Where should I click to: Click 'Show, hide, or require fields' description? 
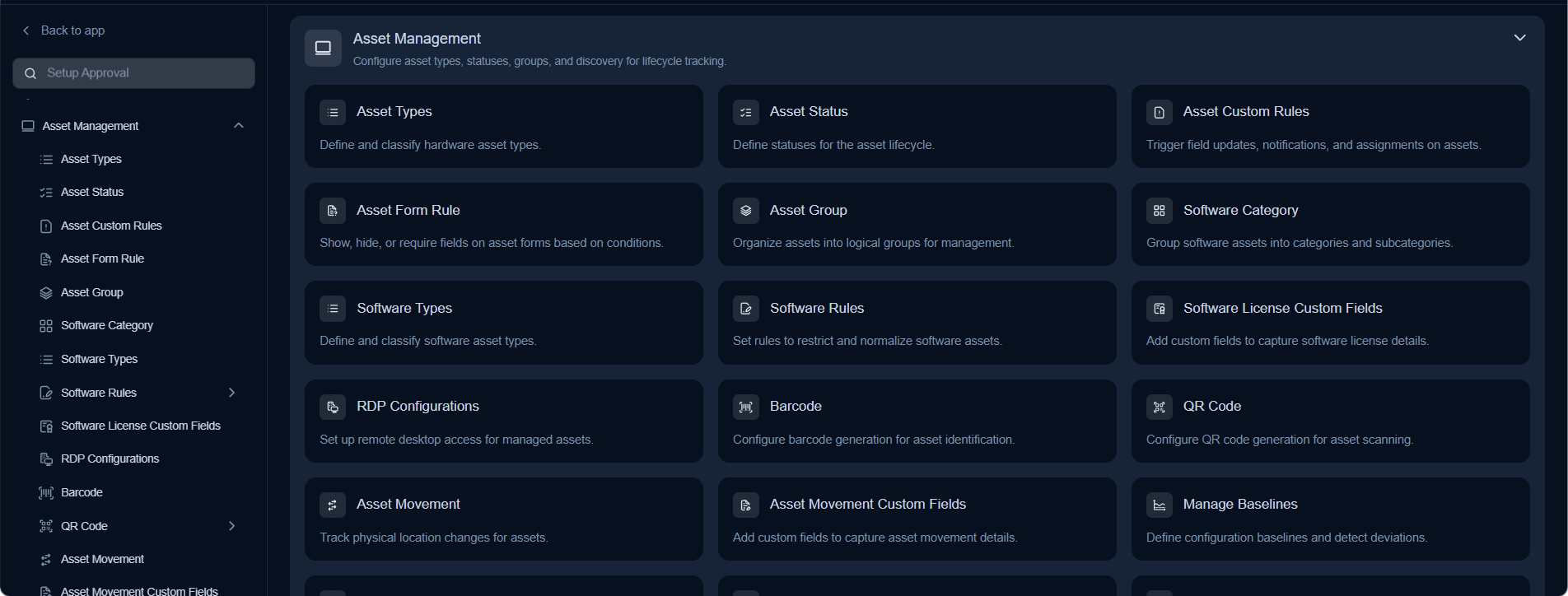coord(492,243)
